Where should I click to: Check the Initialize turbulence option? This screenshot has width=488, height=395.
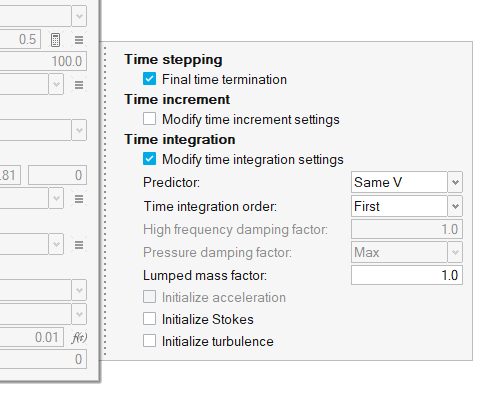tap(149, 341)
